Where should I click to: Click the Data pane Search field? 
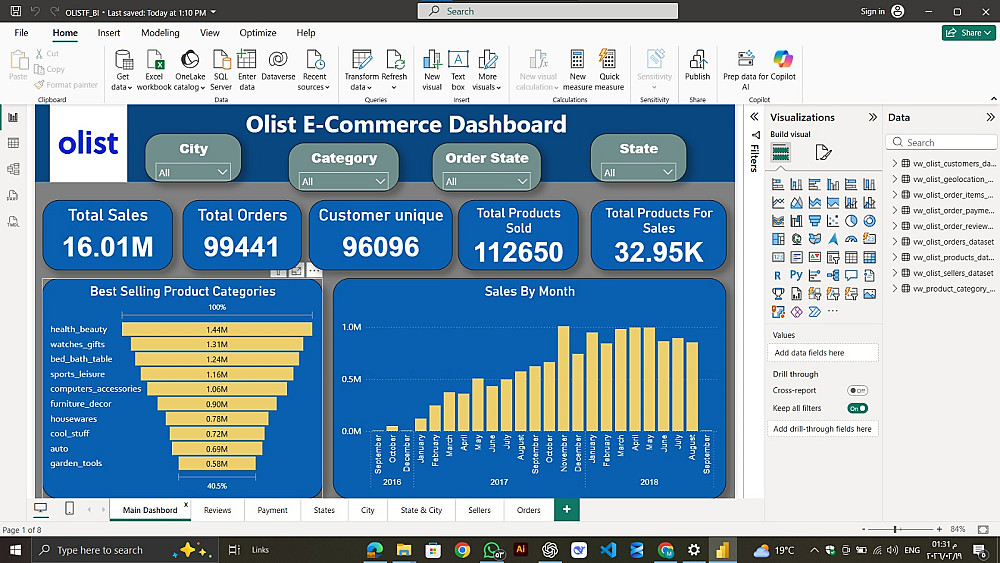941,142
